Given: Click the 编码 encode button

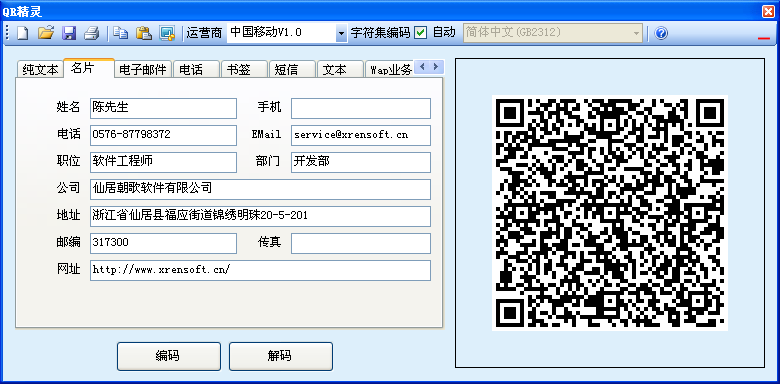Looking at the screenshot, I should tap(169, 356).
